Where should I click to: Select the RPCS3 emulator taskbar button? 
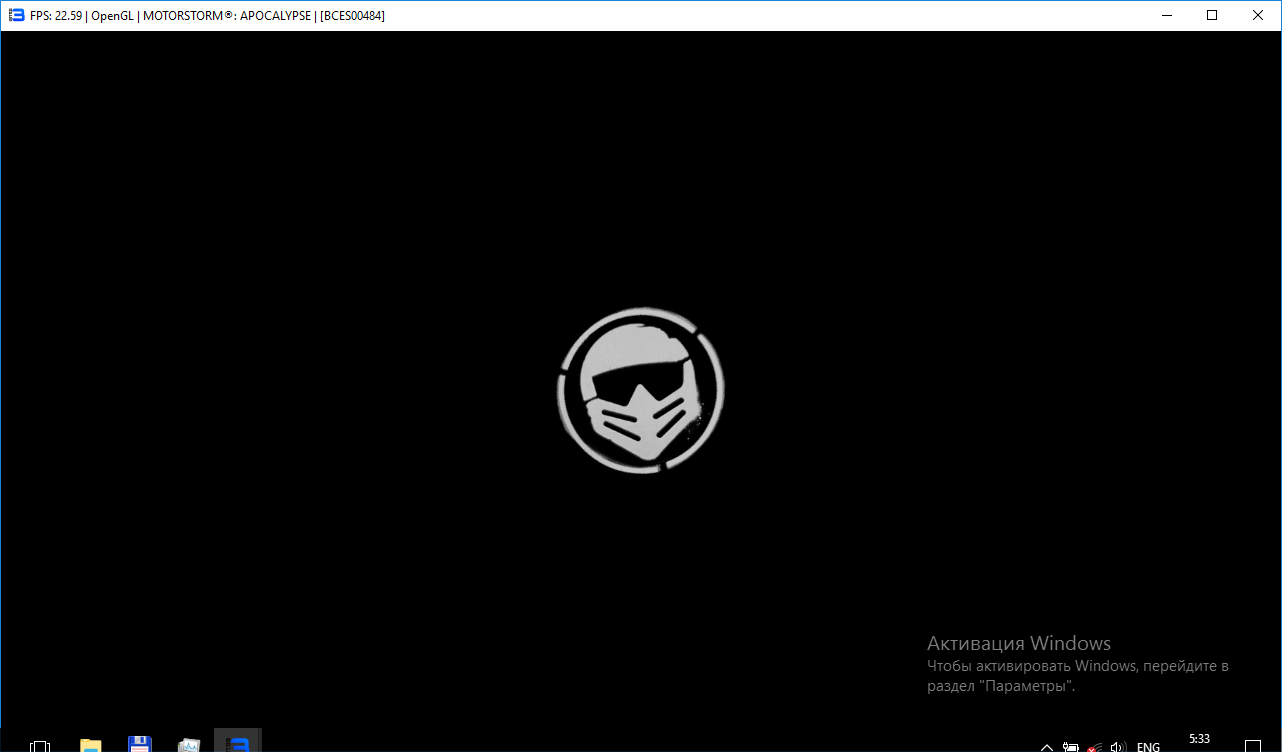(238, 744)
